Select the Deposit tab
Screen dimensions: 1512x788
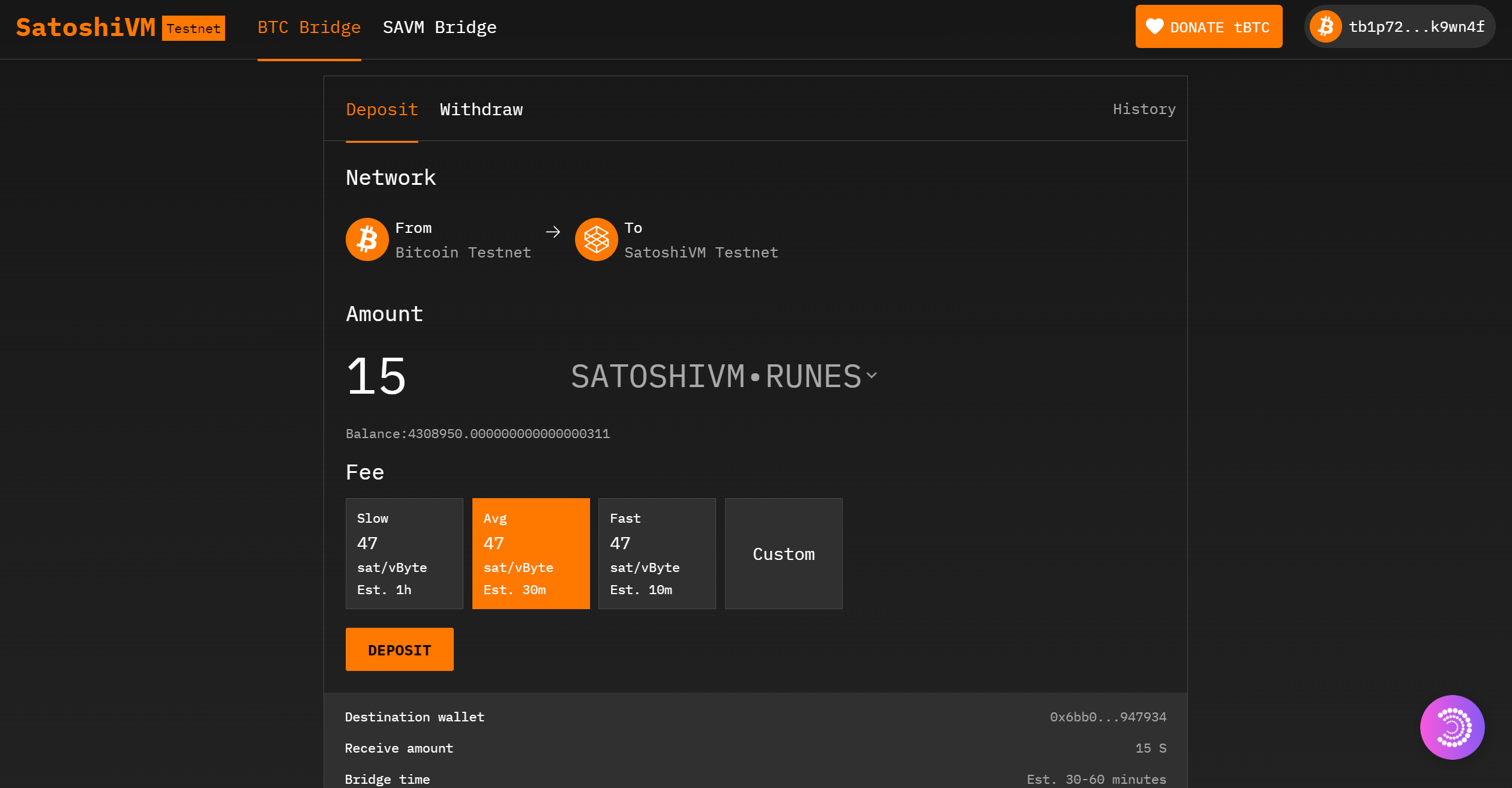click(382, 110)
